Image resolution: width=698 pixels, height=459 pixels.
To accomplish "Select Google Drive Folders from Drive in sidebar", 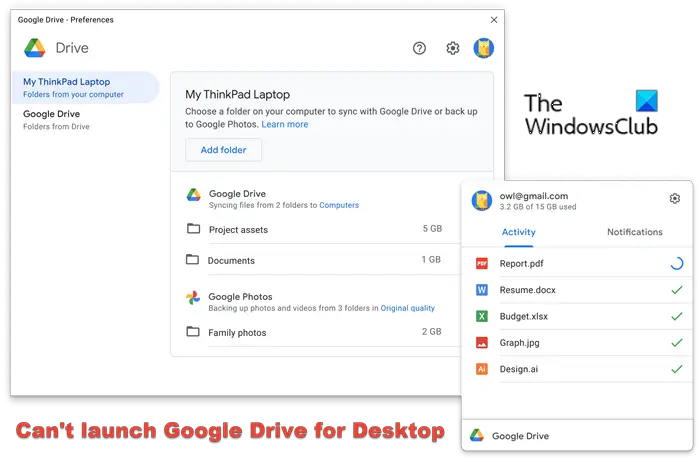I will 85,120.
